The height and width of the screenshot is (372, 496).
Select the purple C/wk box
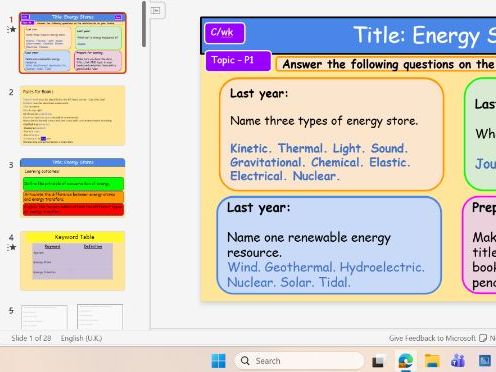click(x=225, y=33)
